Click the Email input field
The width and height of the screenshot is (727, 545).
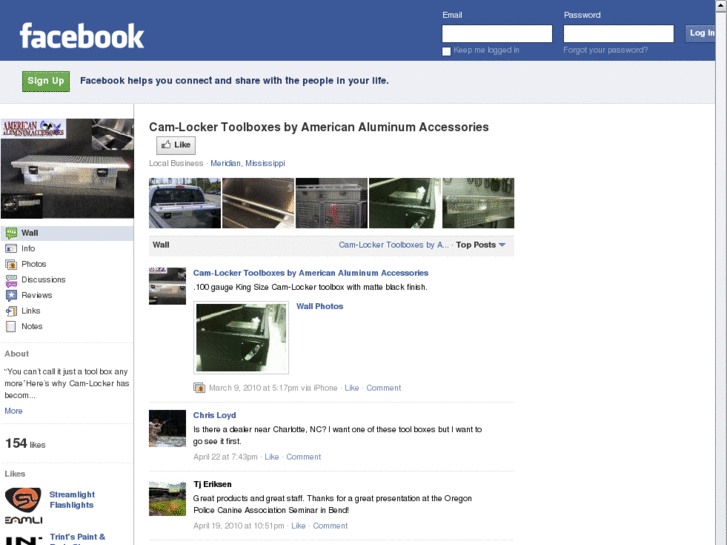(497, 33)
